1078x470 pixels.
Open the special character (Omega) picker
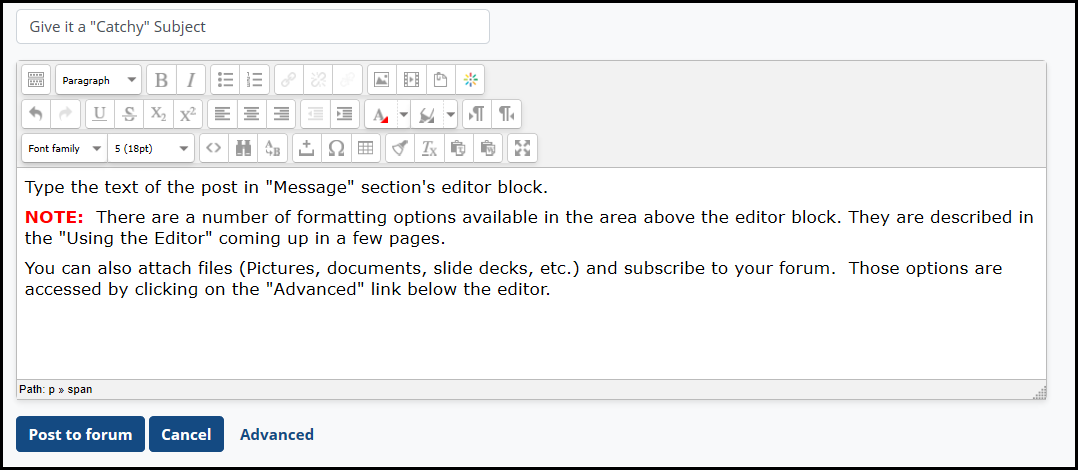tap(337, 148)
